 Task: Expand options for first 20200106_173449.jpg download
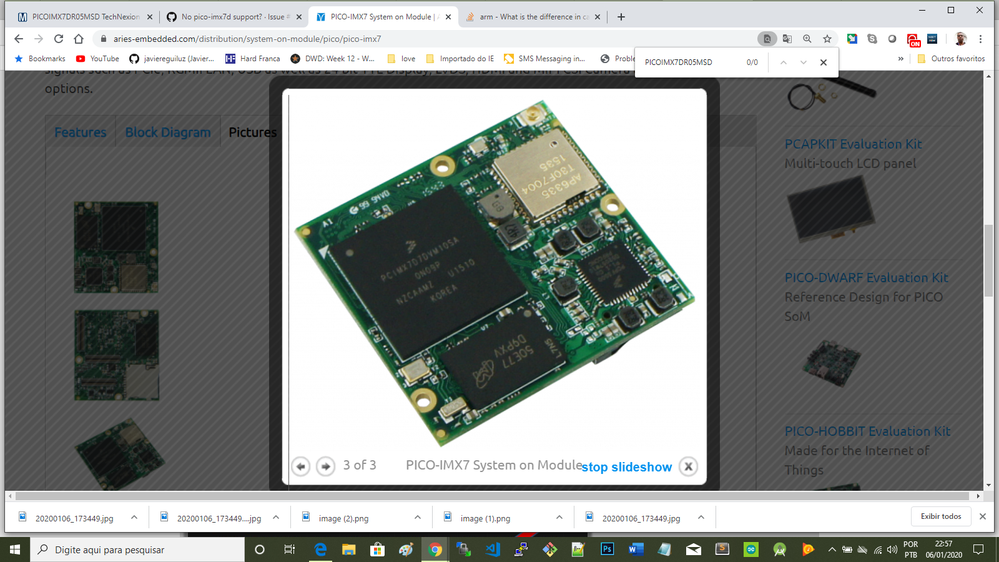(134, 518)
